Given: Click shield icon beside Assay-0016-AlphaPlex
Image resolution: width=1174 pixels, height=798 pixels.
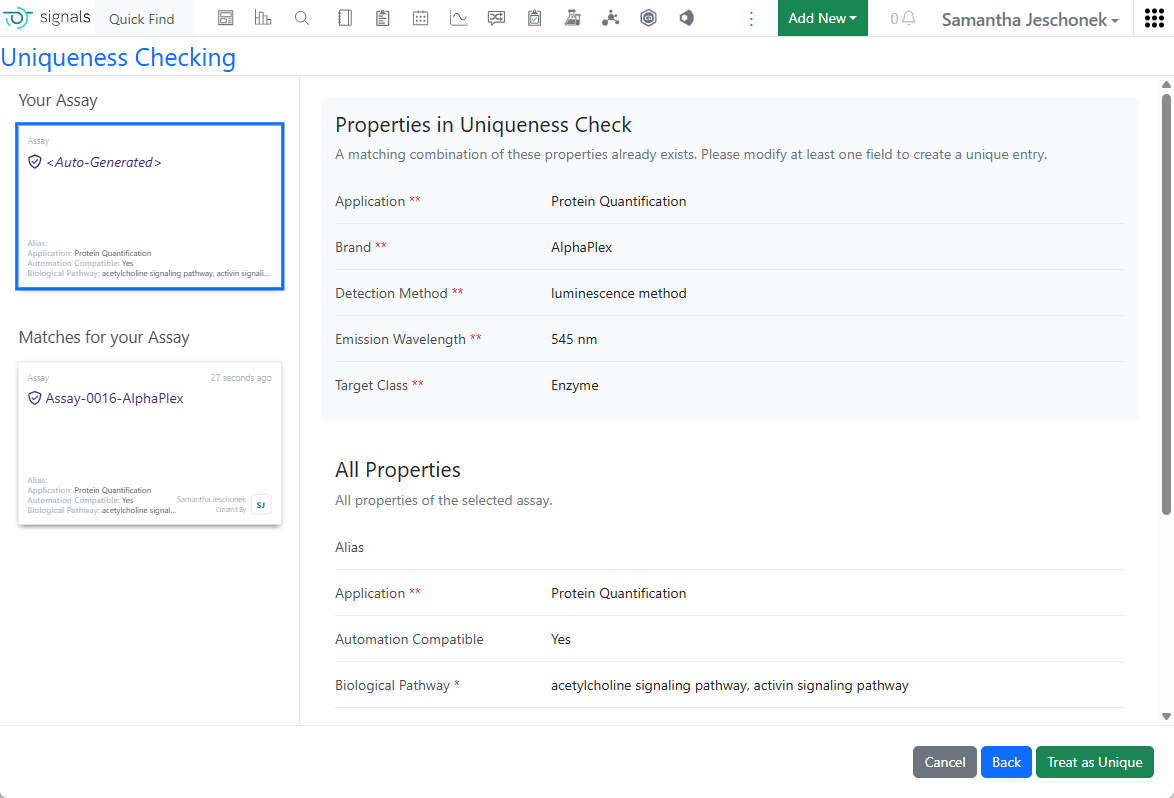Looking at the screenshot, I should (34, 398).
